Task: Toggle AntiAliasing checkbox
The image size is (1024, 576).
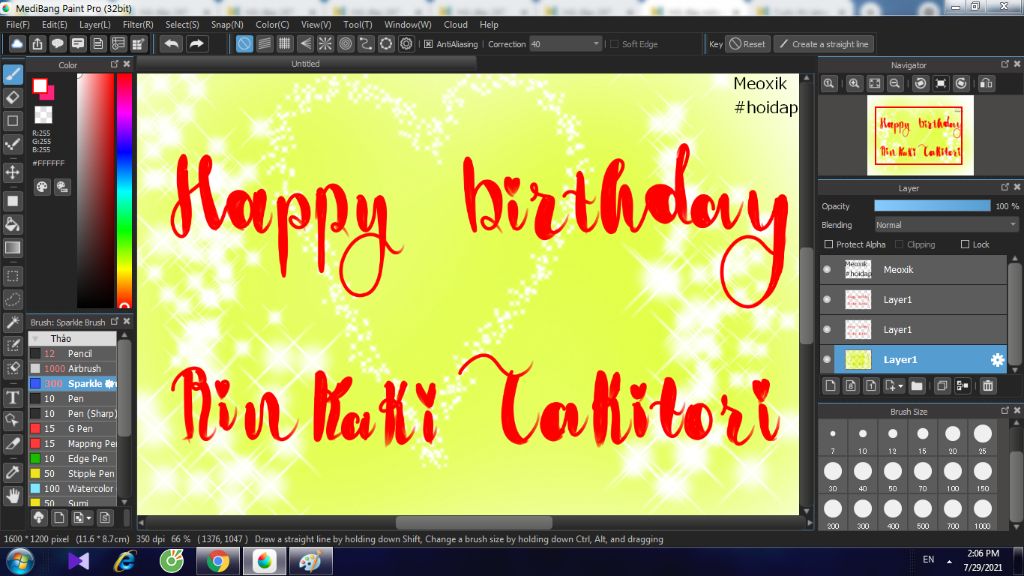Action: click(x=428, y=44)
